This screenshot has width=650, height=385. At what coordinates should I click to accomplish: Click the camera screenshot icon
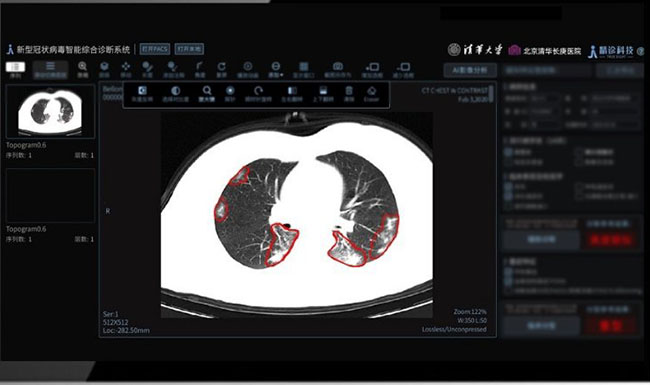pyautogui.click(x=338, y=69)
